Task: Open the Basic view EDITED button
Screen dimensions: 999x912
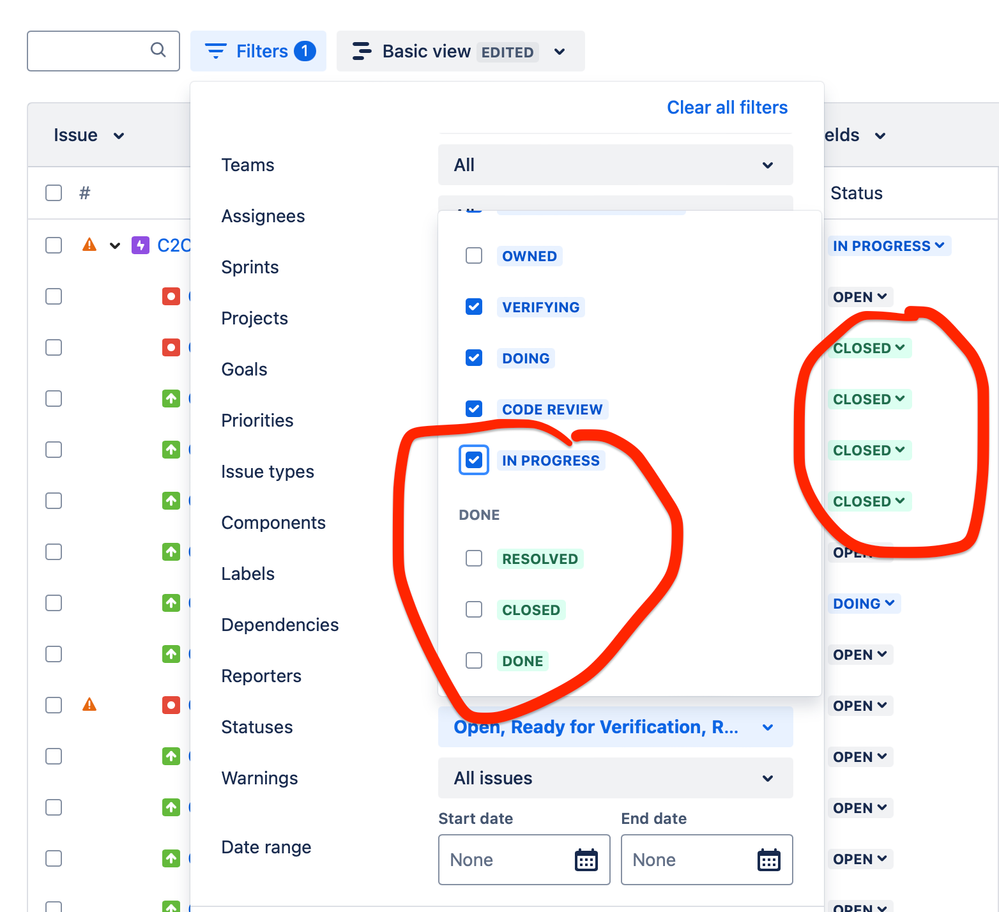Action: coord(460,51)
